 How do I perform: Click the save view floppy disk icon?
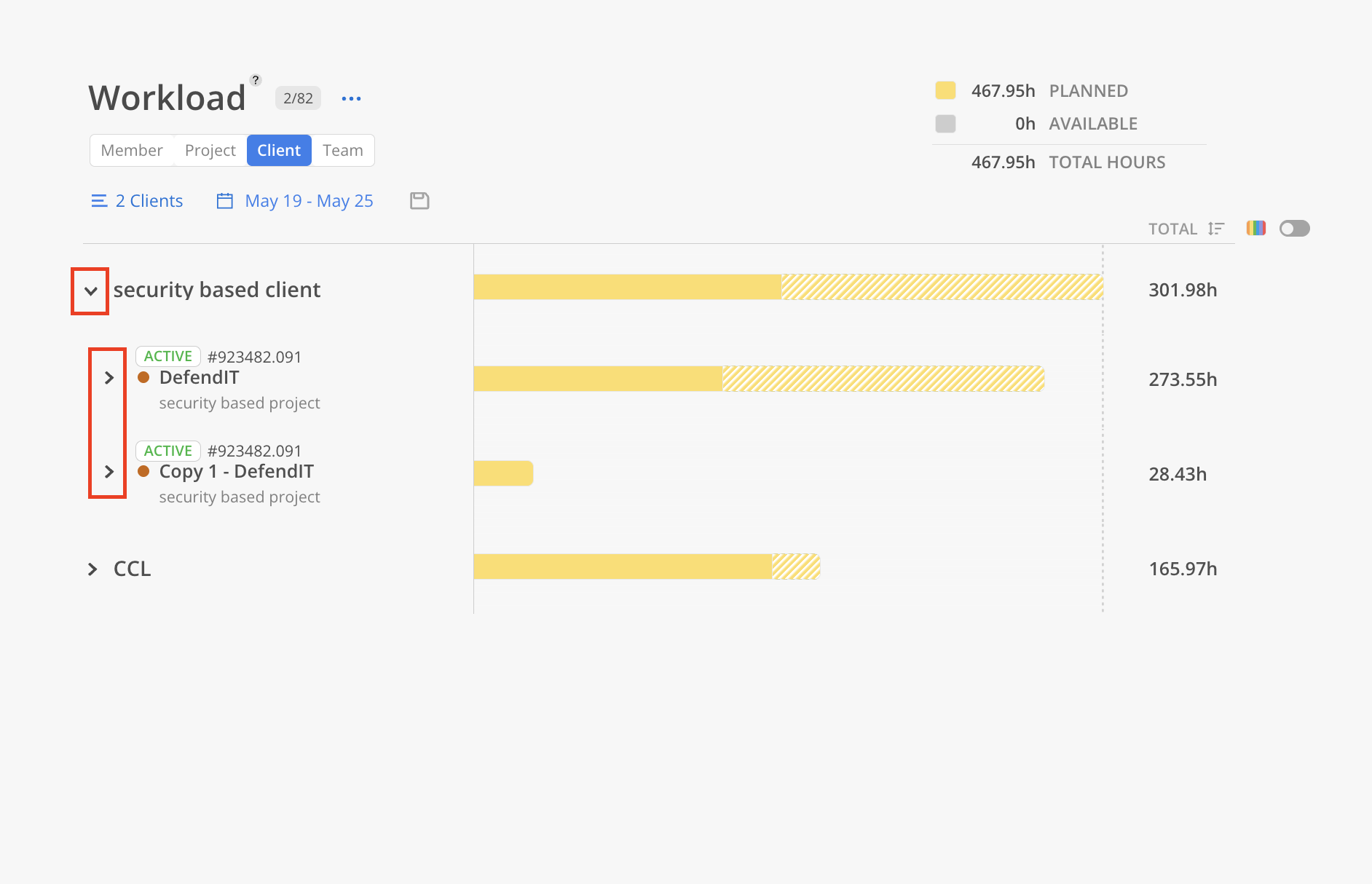(x=419, y=201)
